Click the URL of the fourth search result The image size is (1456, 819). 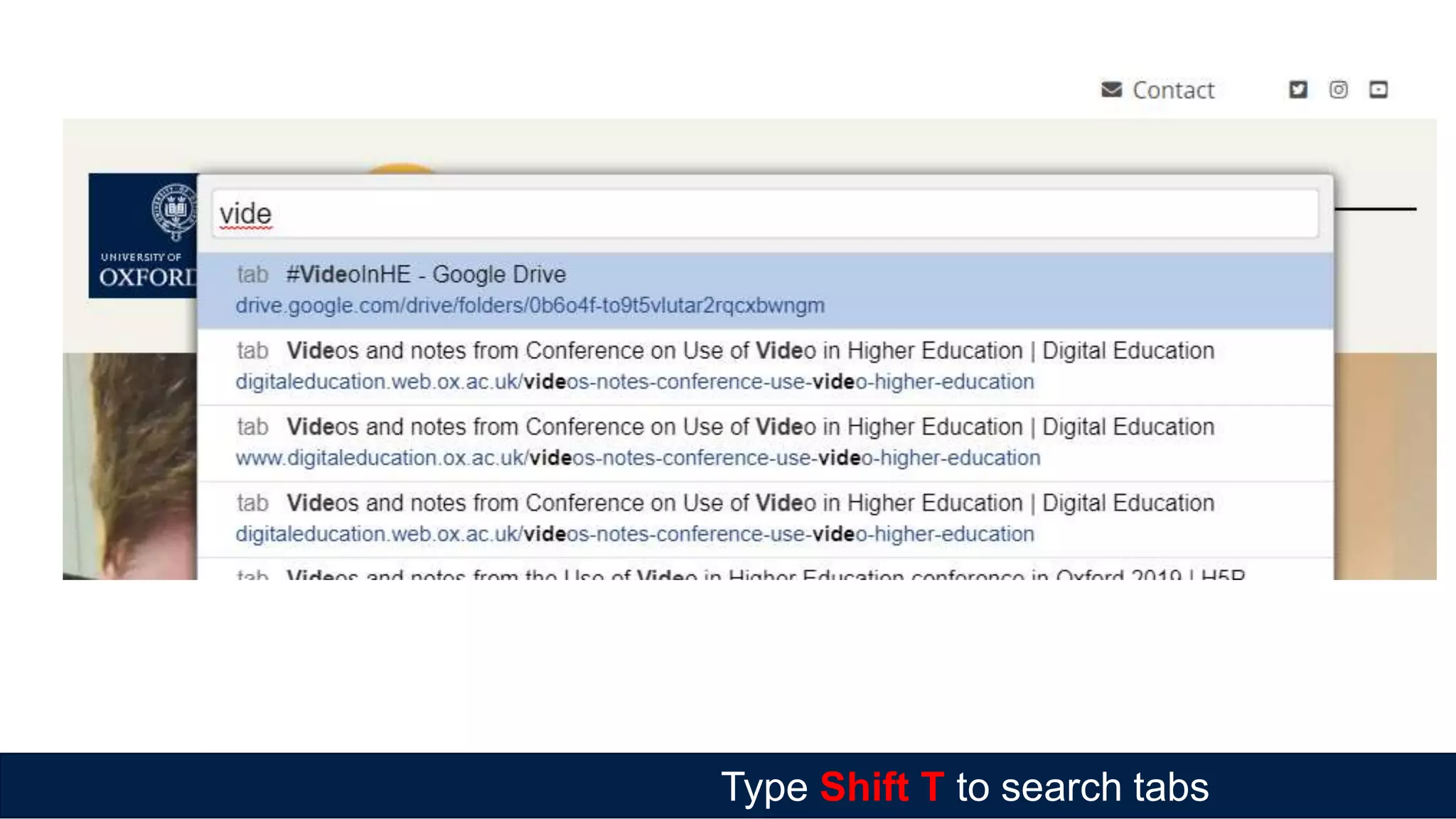coord(634,535)
